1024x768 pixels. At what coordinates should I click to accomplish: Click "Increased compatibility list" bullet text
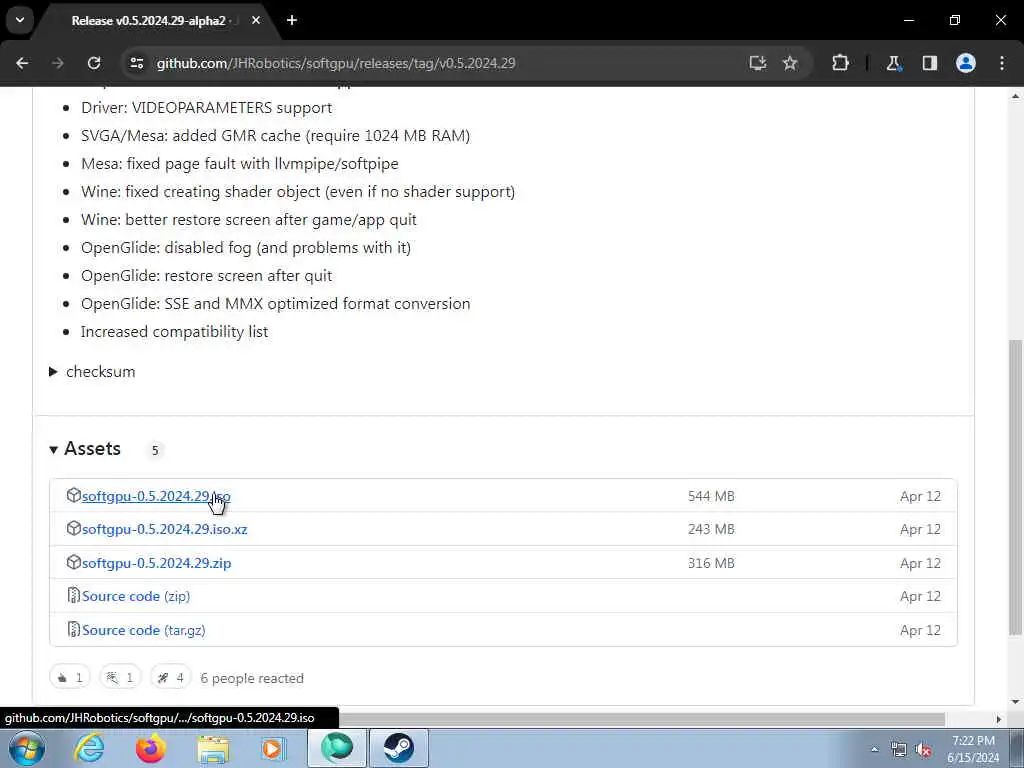(x=174, y=332)
